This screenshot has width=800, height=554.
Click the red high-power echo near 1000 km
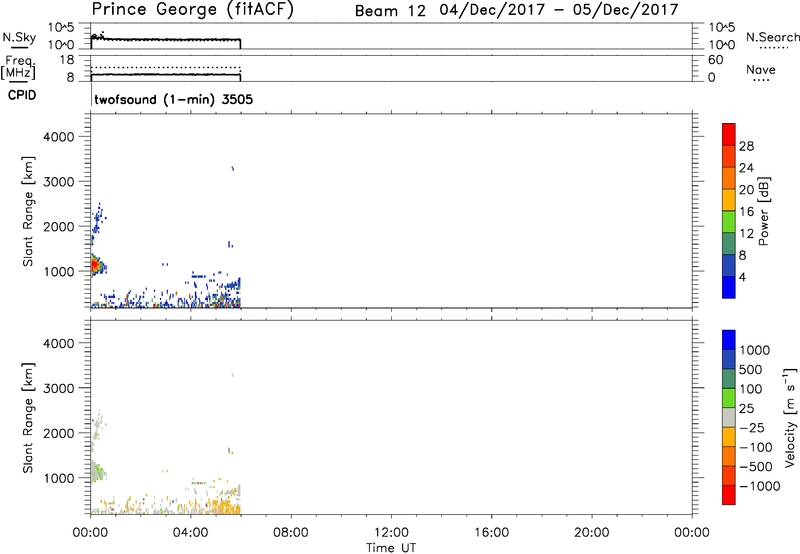94,265
